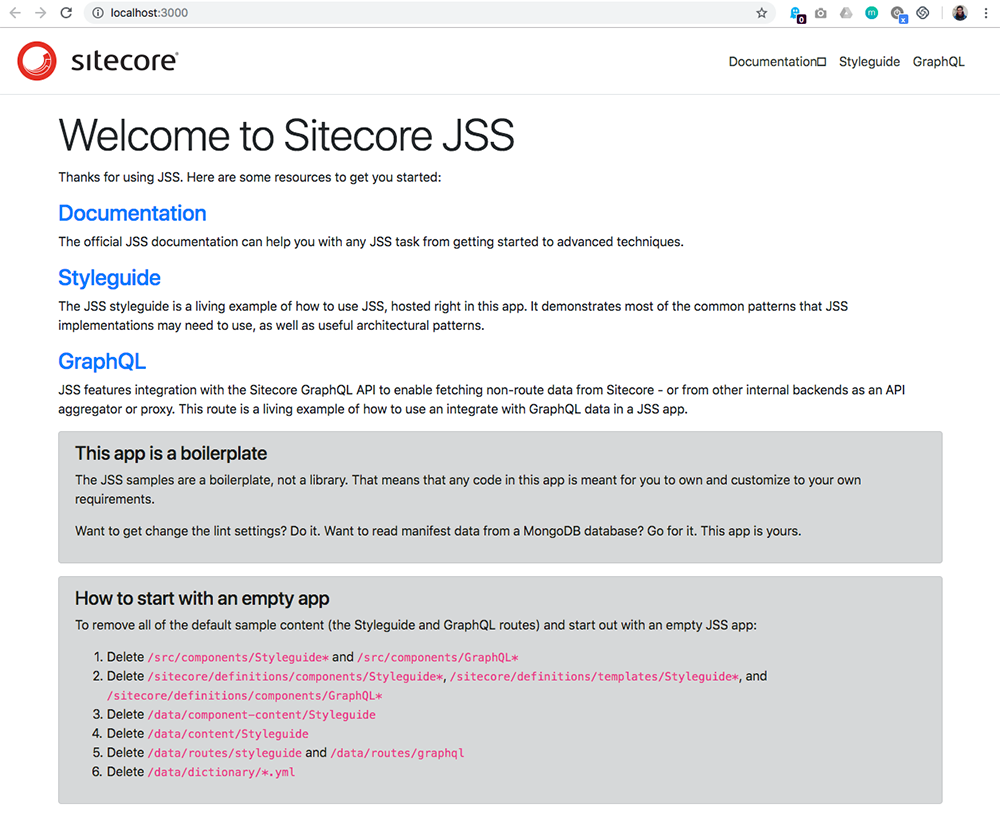The image size is (1000, 831).
Task: Follow the blue Documentation heading link
Action: (x=132, y=213)
